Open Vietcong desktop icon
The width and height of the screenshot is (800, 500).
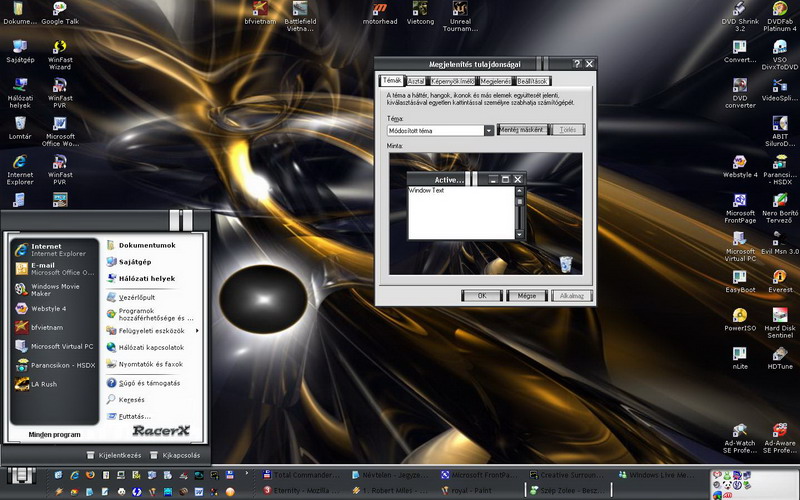click(x=420, y=13)
